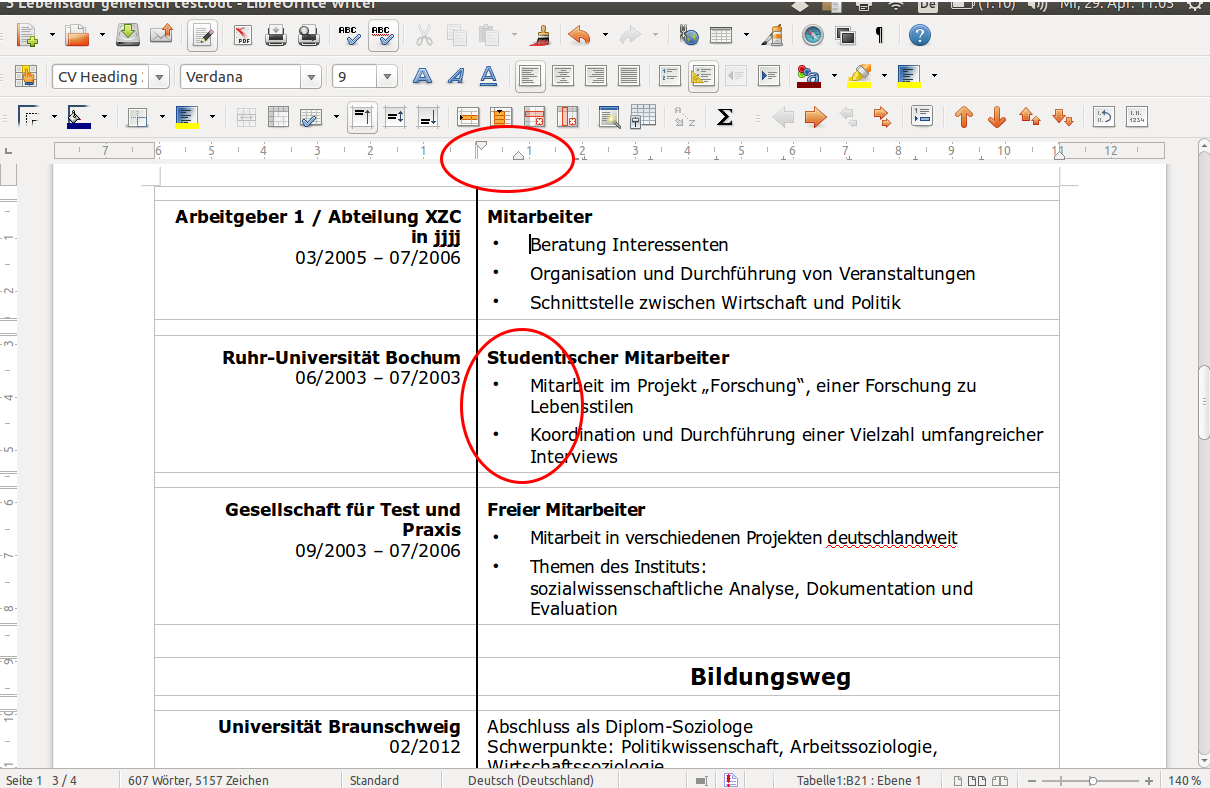The image size is (1210, 788).
Task: Delete the current table row
Action: [534, 117]
